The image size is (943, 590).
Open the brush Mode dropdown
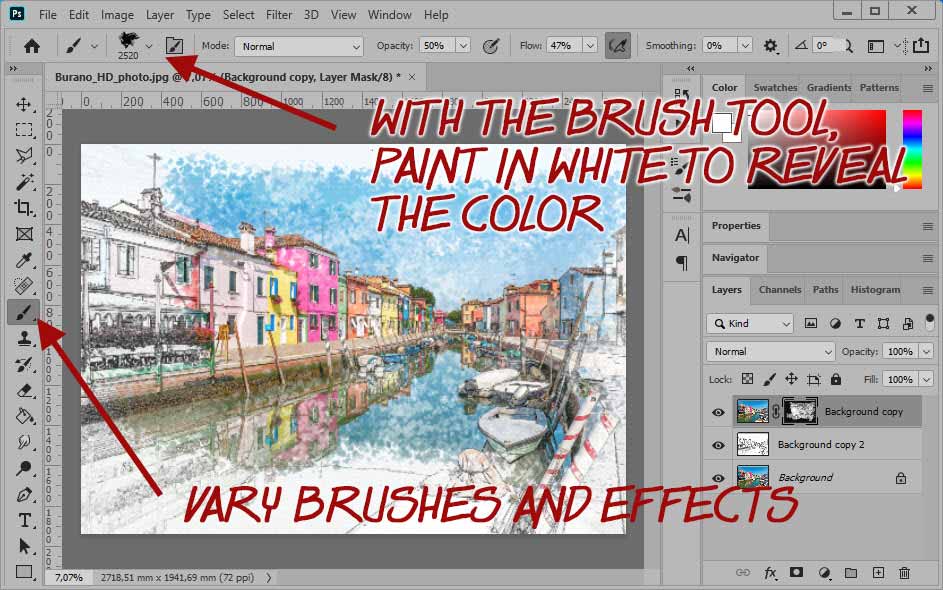(299, 46)
